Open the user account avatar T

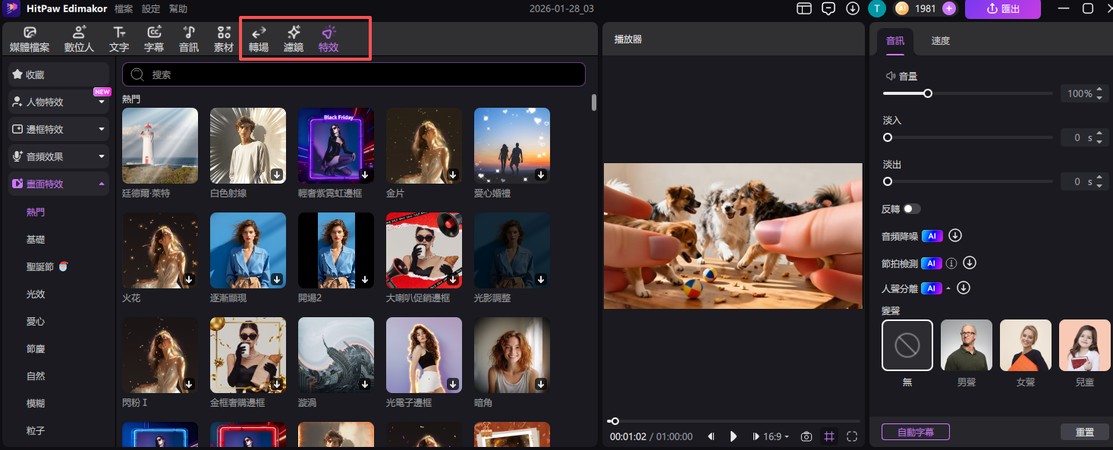click(x=876, y=9)
